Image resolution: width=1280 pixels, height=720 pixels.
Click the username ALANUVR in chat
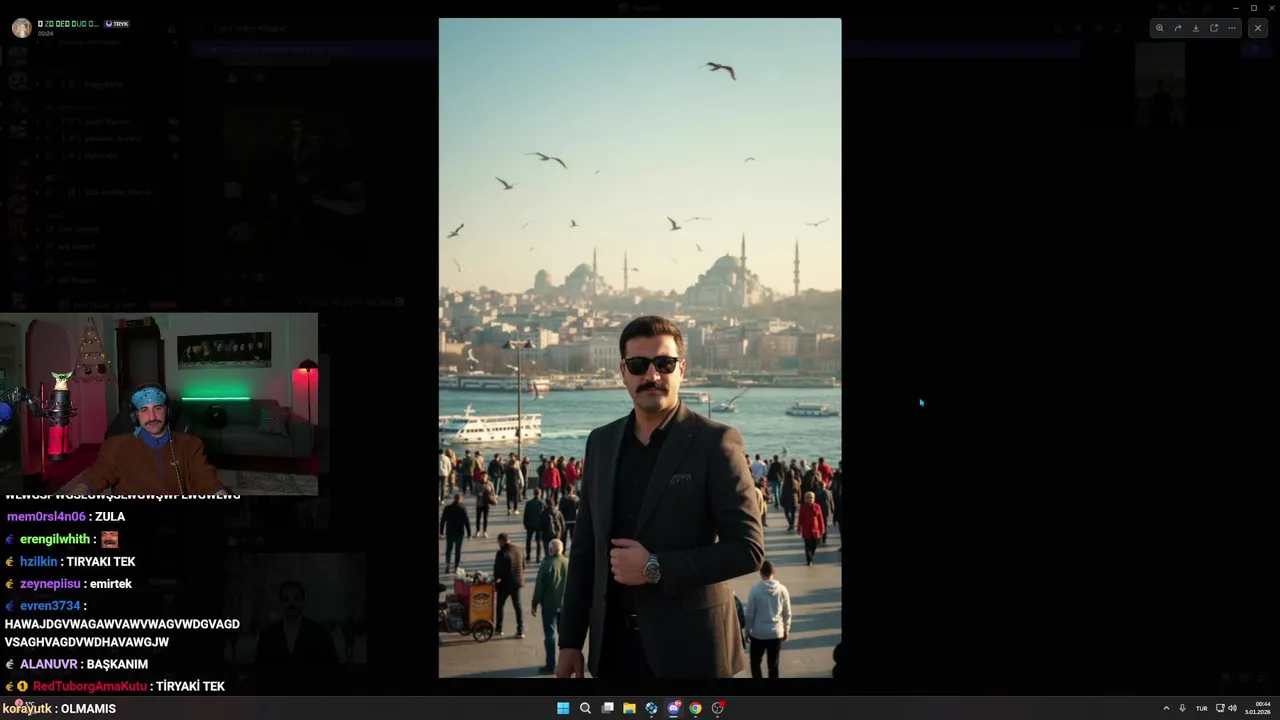(49, 664)
